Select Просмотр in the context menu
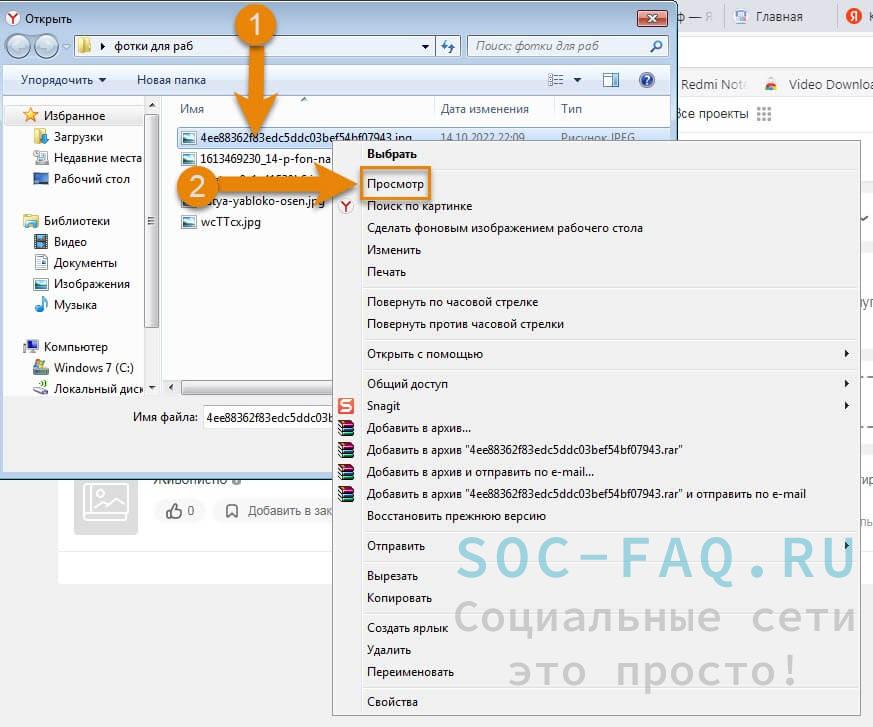 tap(395, 184)
